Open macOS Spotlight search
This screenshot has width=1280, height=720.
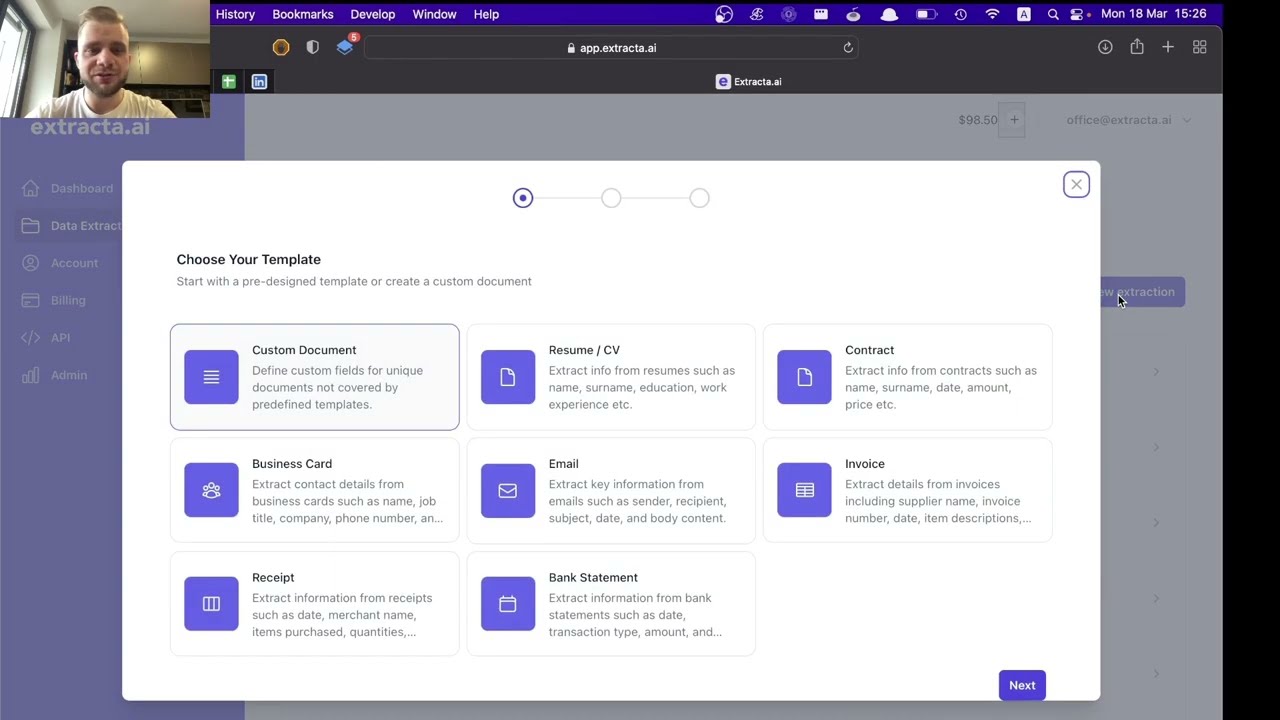point(1053,14)
